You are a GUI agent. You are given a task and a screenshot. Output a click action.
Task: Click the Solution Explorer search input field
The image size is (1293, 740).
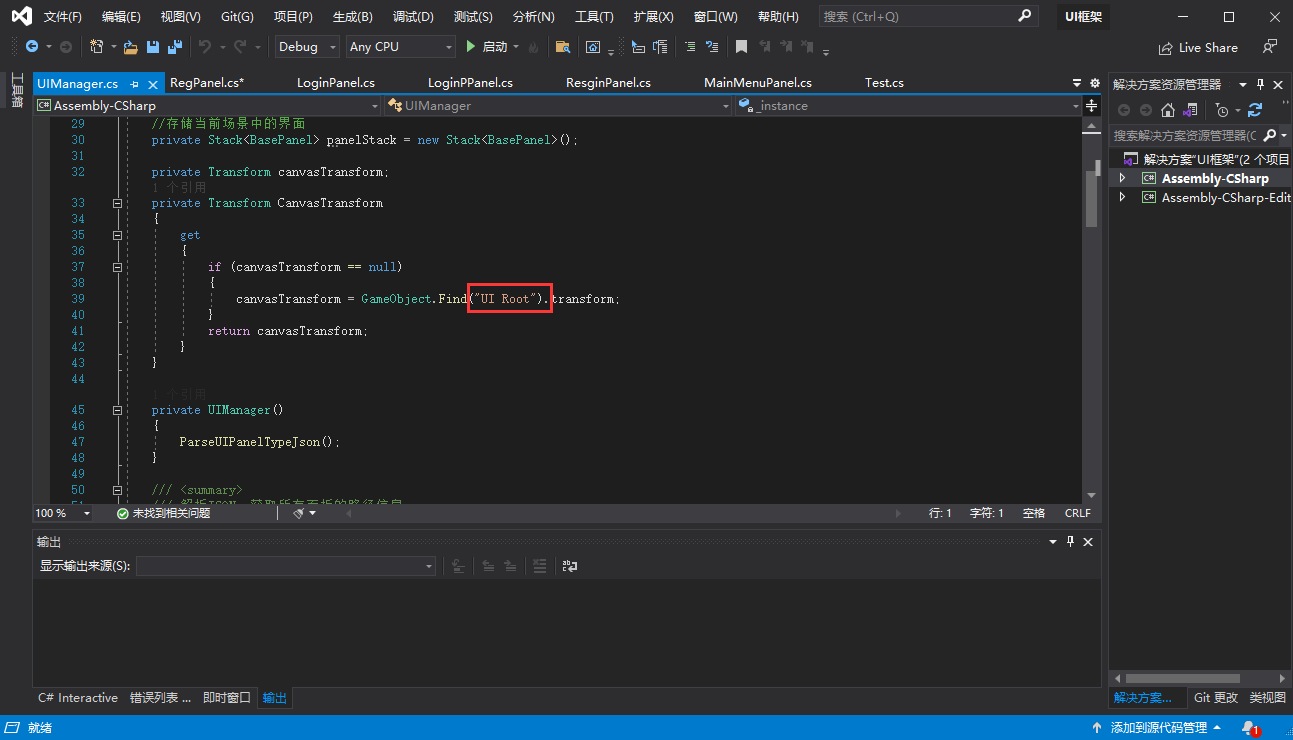(1185, 135)
